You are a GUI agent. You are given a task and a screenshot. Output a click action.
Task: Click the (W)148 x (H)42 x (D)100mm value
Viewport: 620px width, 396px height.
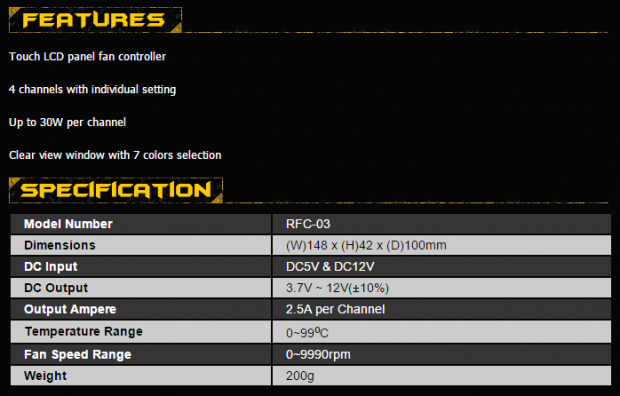point(366,245)
